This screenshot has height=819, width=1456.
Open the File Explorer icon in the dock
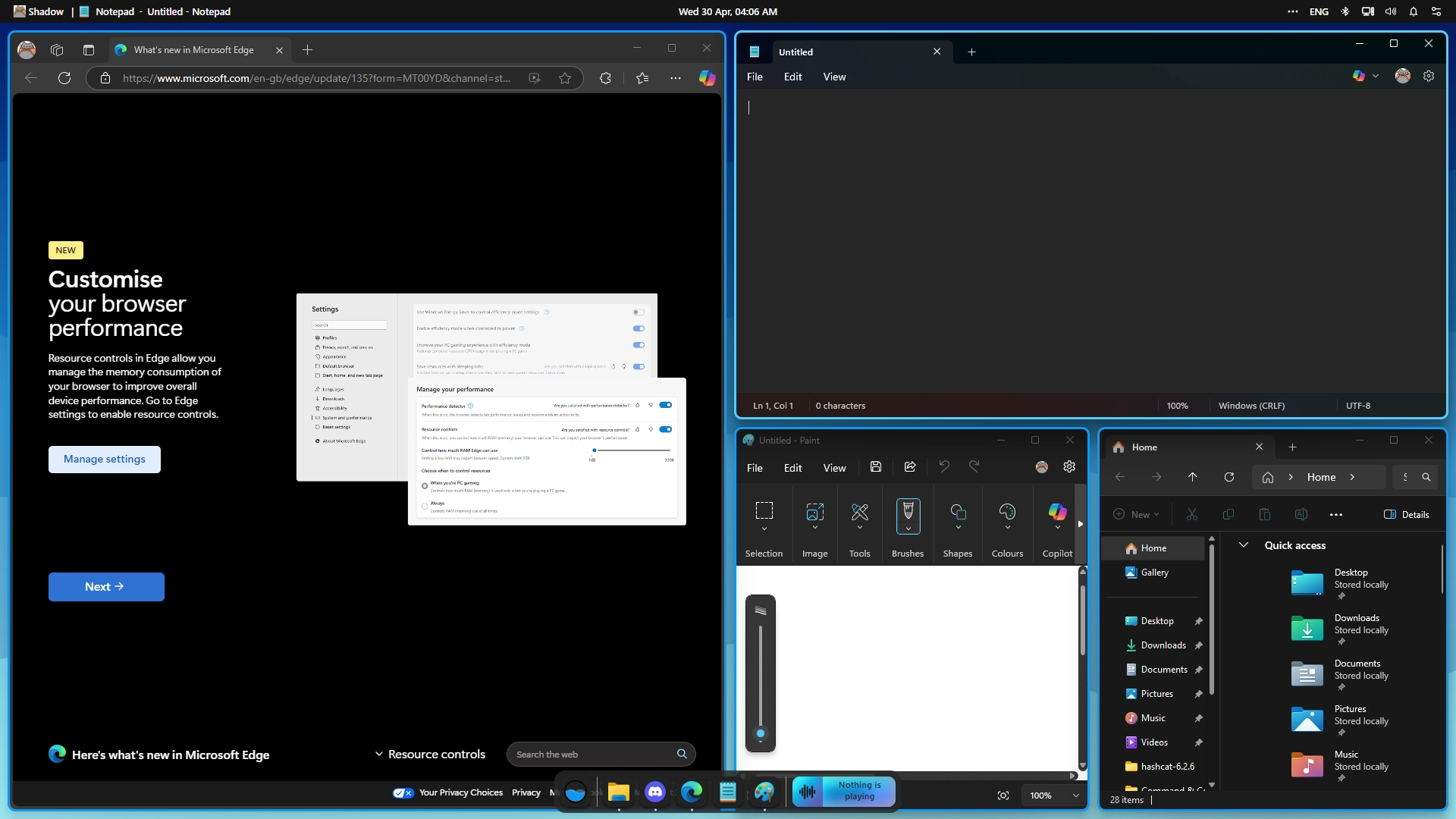(x=618, y=792)
